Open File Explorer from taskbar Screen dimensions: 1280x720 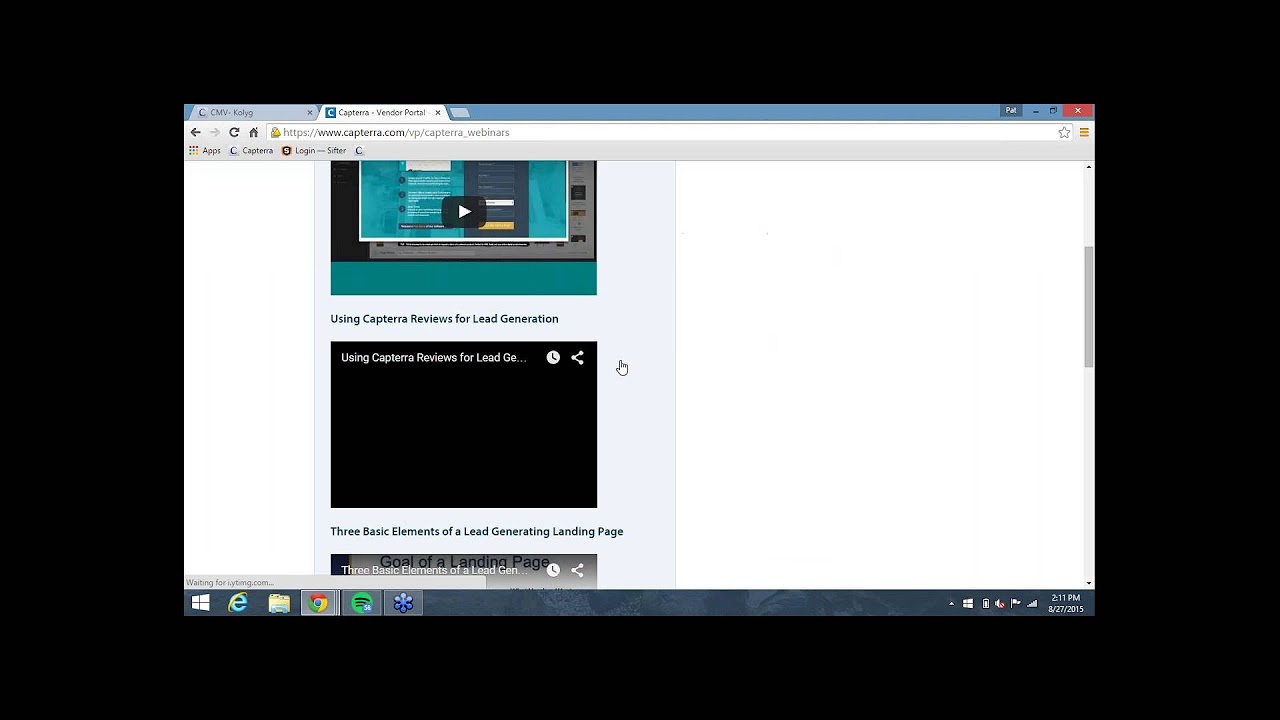[279, 603]
